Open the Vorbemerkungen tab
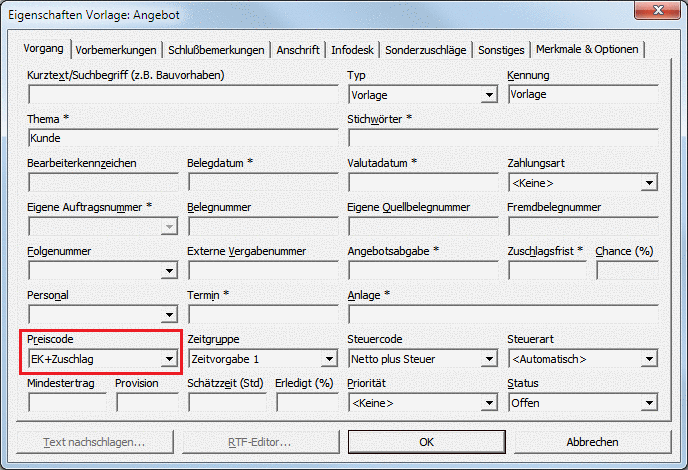This screenshot has width=688, height=470. (x=116, y=50)
